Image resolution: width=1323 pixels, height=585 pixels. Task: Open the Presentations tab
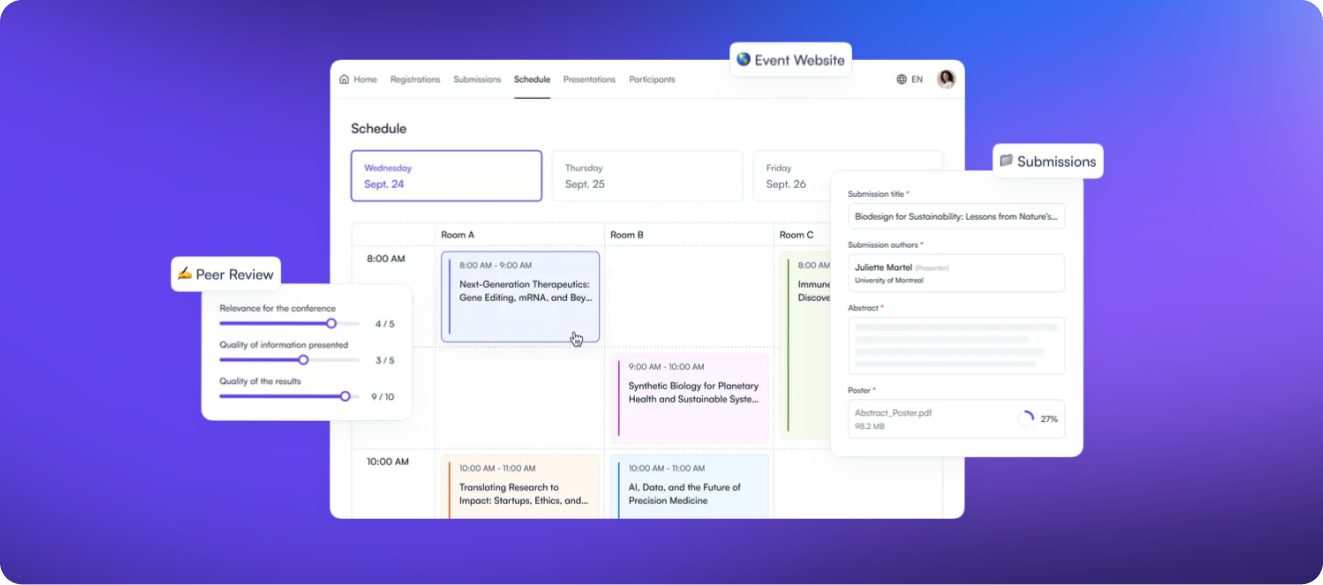click(x=589, y=79)
